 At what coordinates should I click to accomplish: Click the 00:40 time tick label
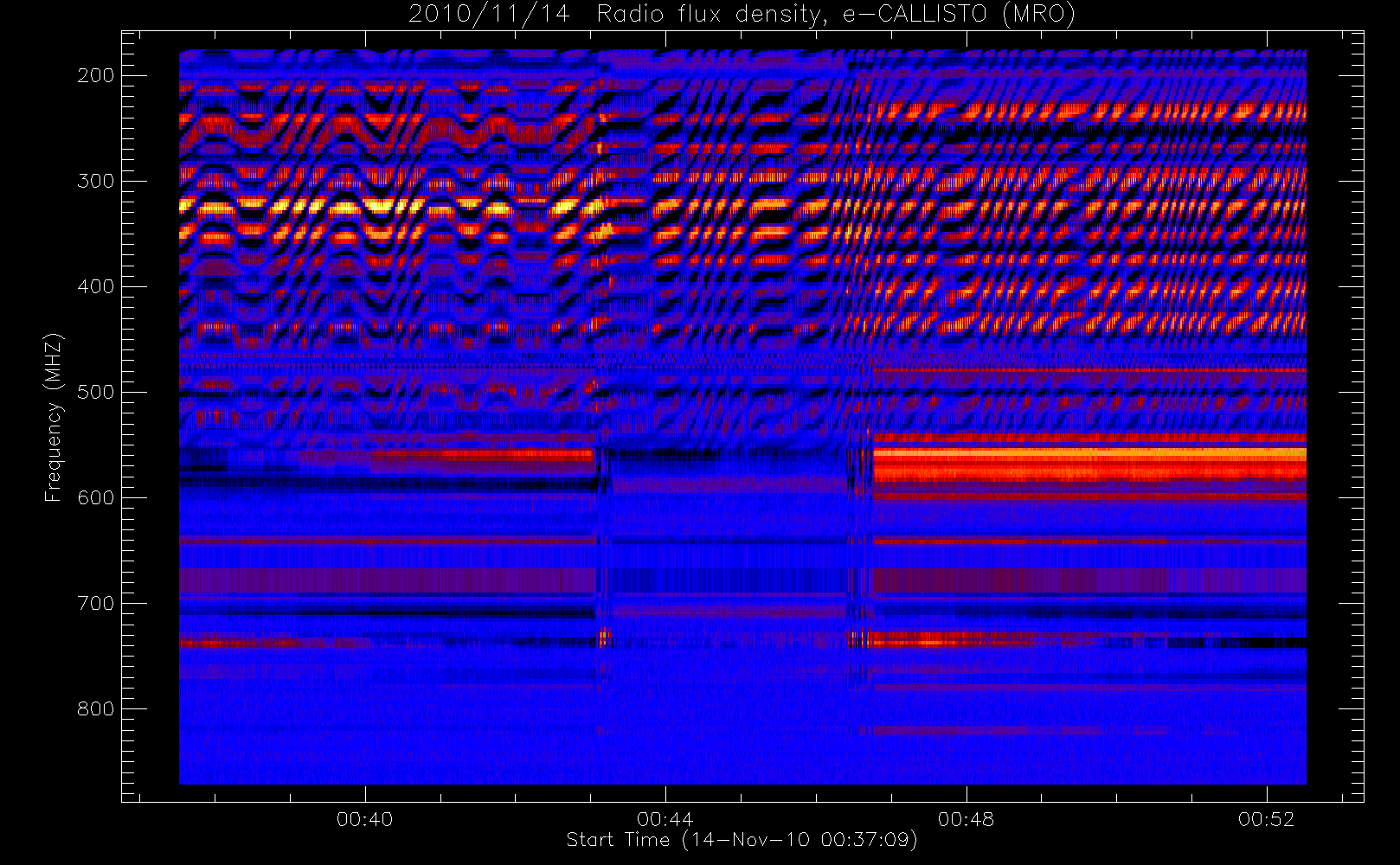coord(365,819)
